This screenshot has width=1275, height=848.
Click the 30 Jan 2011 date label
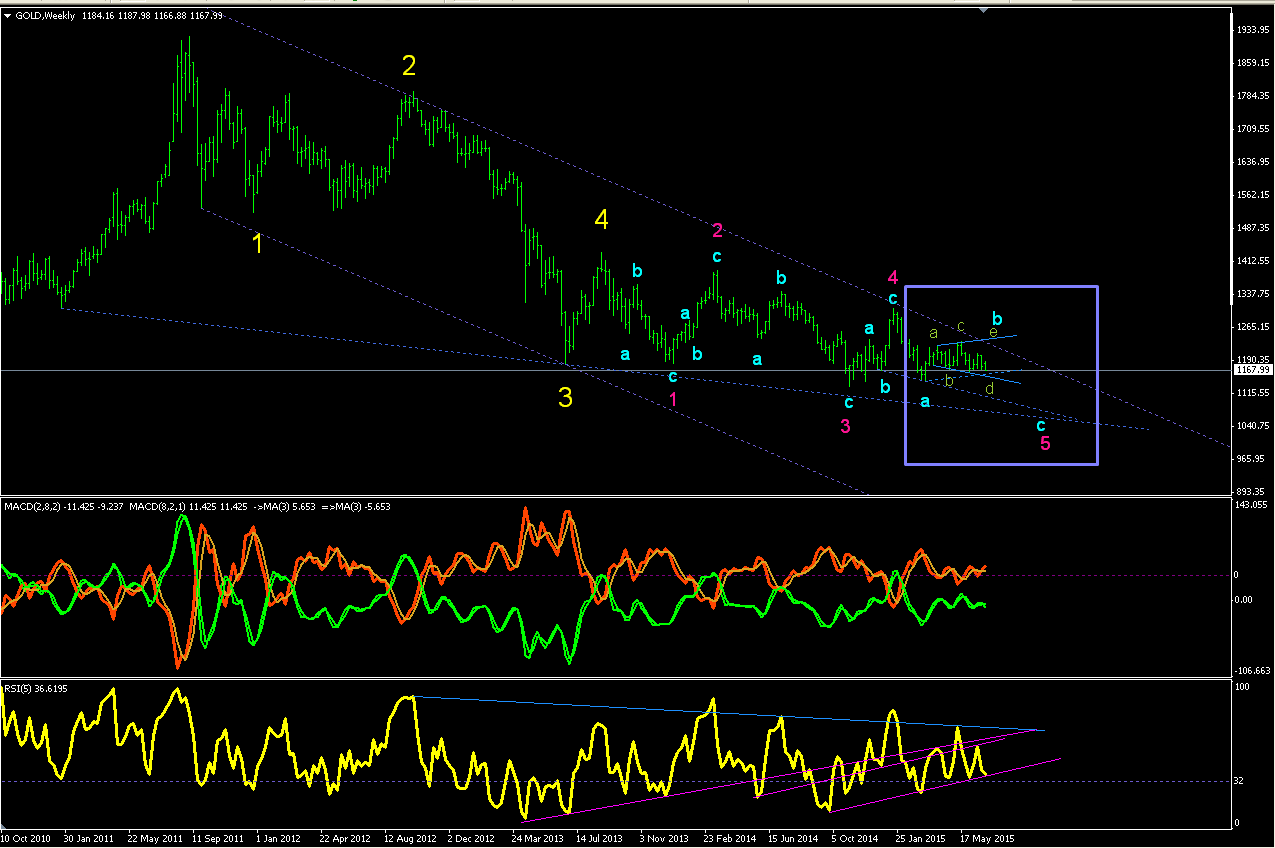(90, 839)
